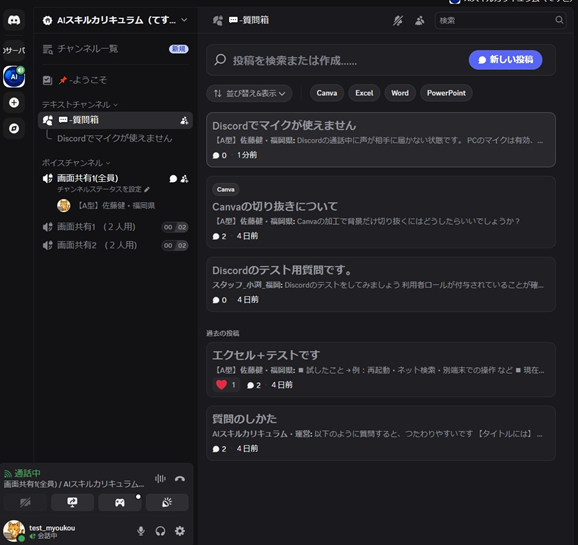Mute microphone in user panel
Screen dimensions: 578x545
(141, 531)
